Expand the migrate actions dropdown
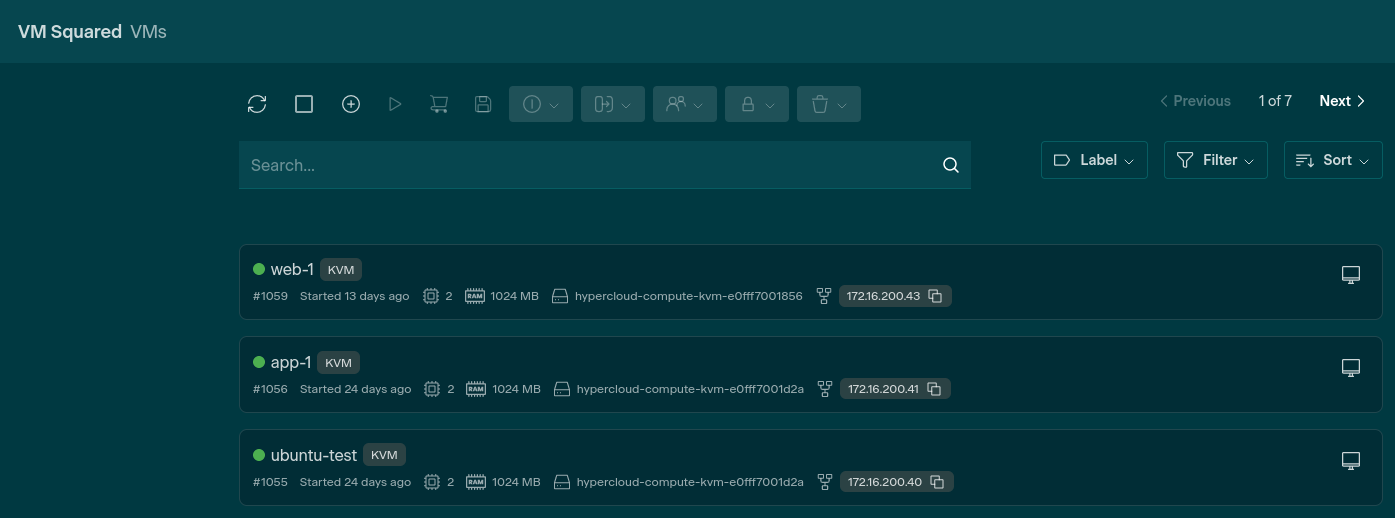 pos(613,104)
